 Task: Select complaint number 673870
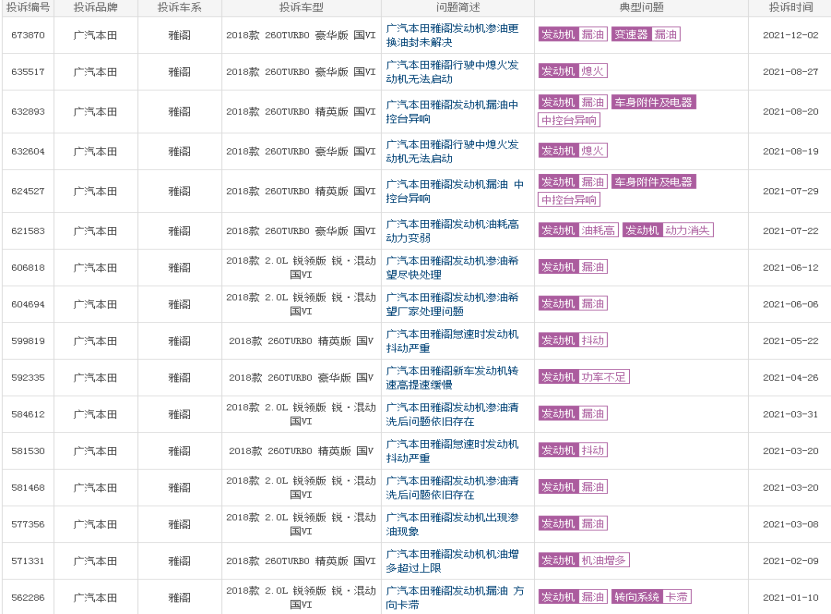[28, 35]
